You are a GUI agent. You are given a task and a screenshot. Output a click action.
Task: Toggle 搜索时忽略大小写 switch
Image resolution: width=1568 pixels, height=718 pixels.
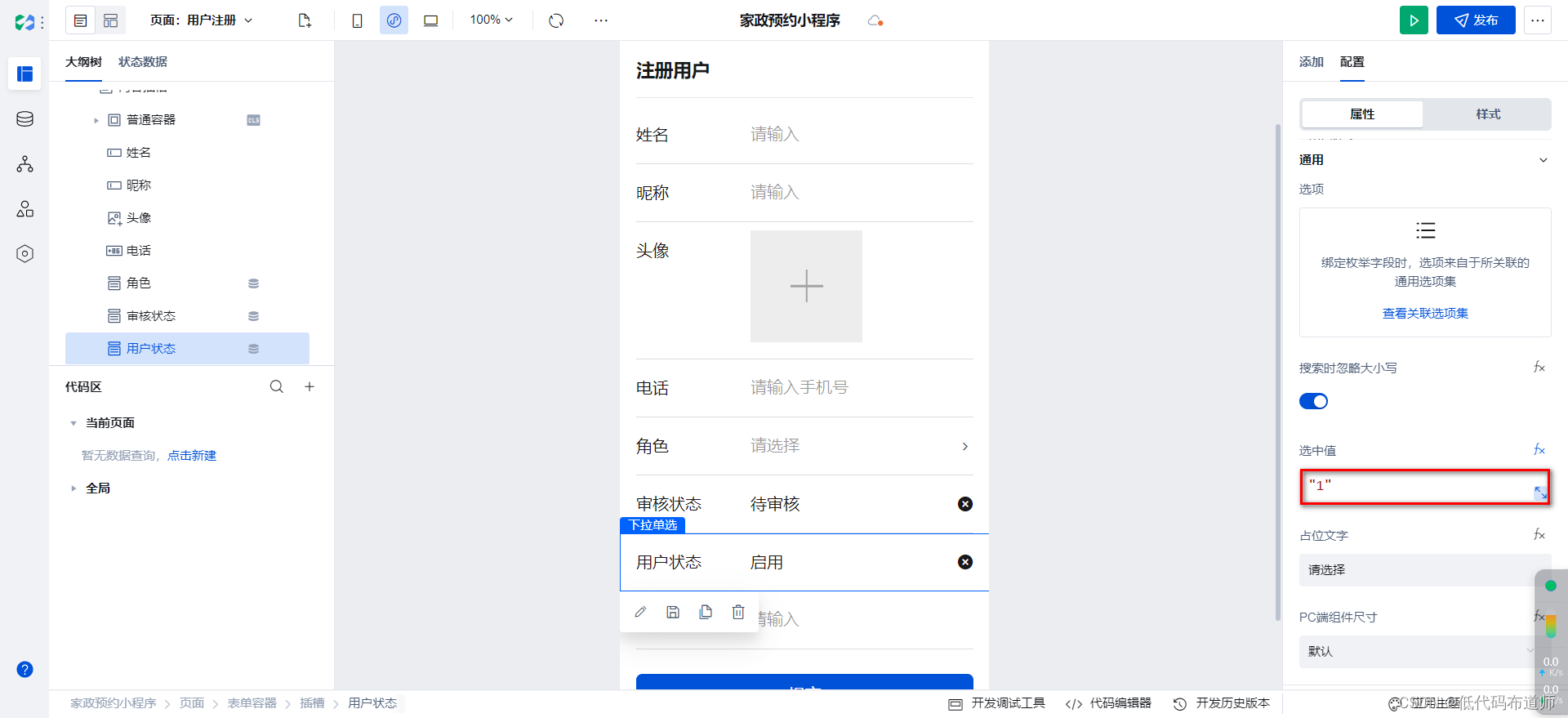point(1313,401)
